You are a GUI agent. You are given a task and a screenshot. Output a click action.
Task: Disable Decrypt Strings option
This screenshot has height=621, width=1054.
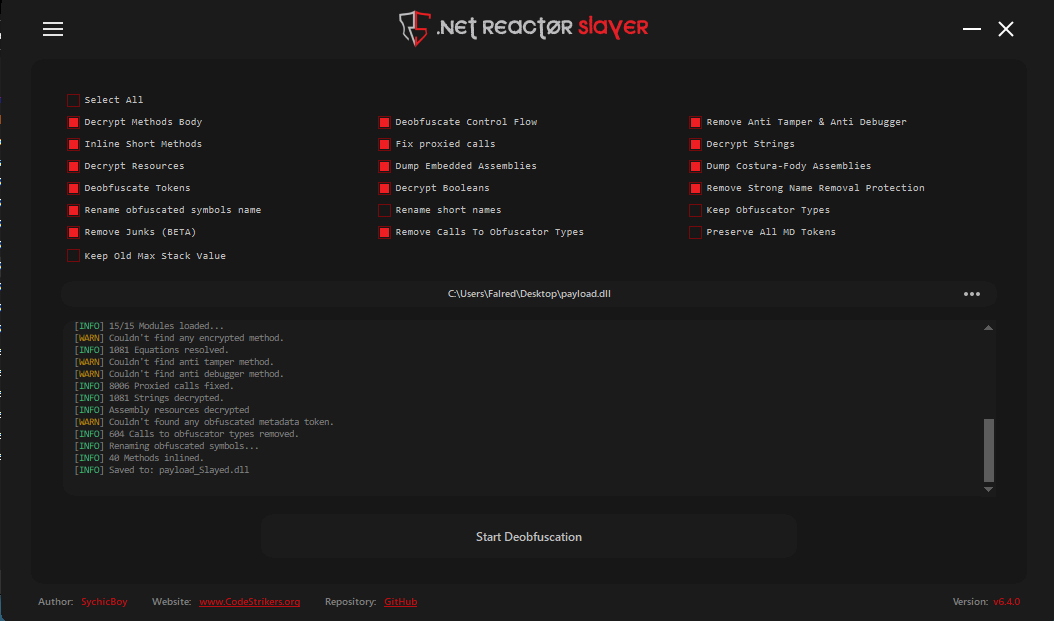pyautogui.click(x=695, y=143)
